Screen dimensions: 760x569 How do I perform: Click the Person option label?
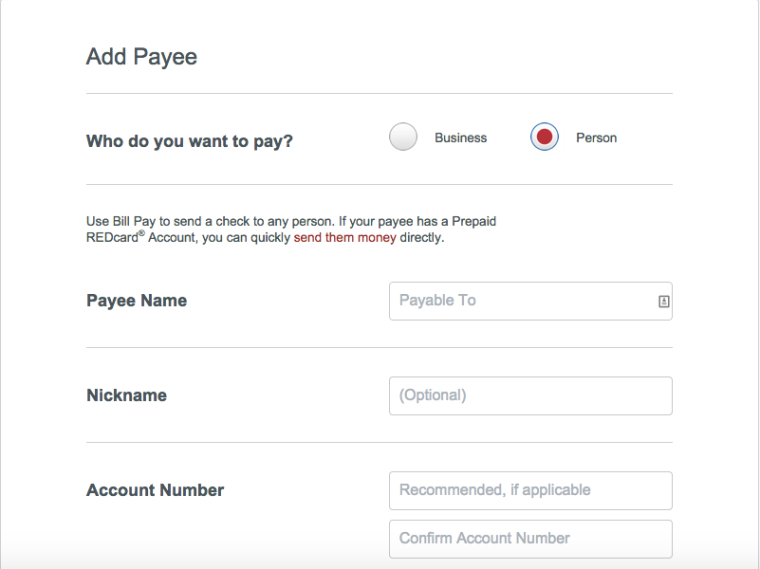coord(596,138)
